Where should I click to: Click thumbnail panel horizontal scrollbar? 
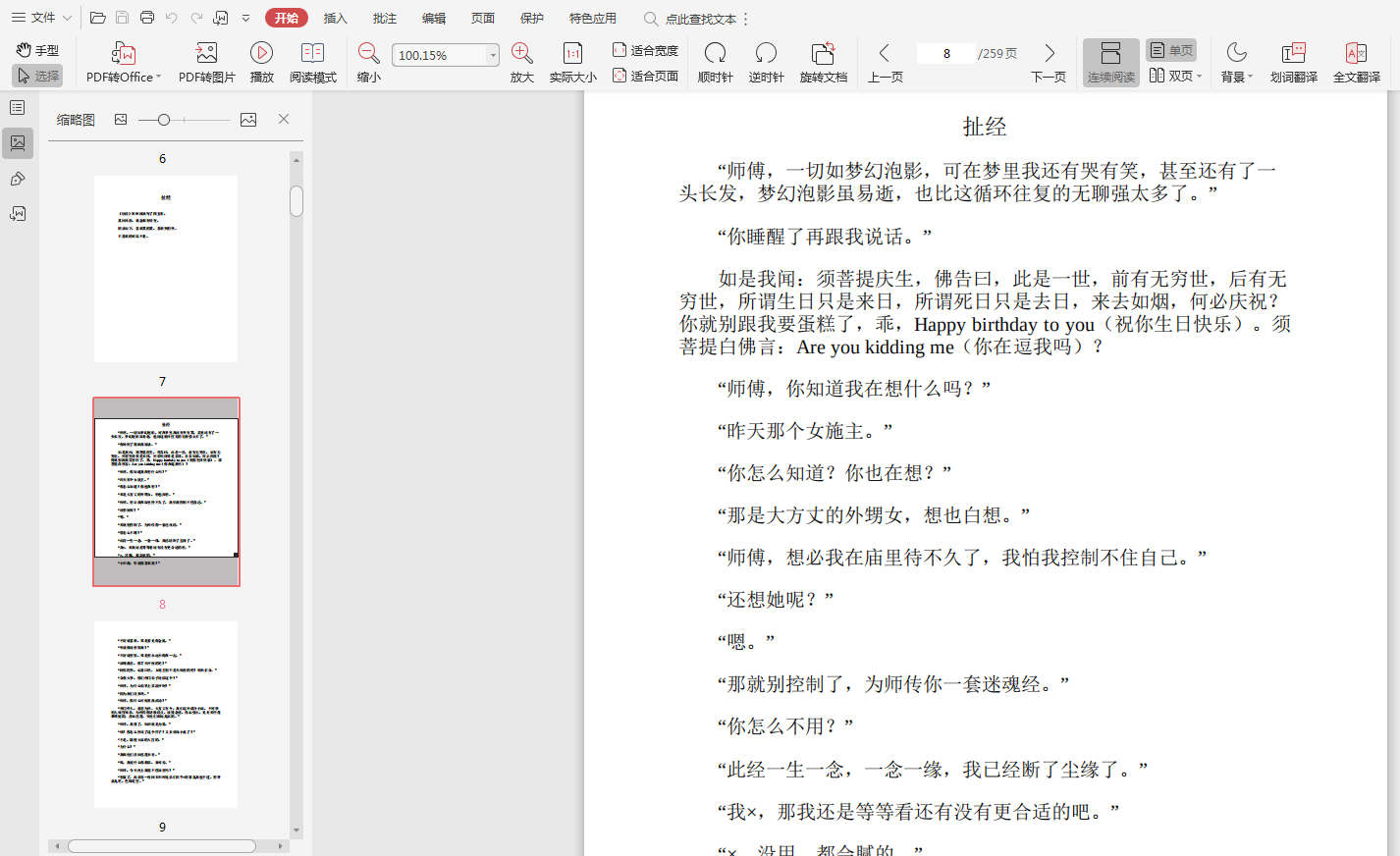(x=162, y=846)
